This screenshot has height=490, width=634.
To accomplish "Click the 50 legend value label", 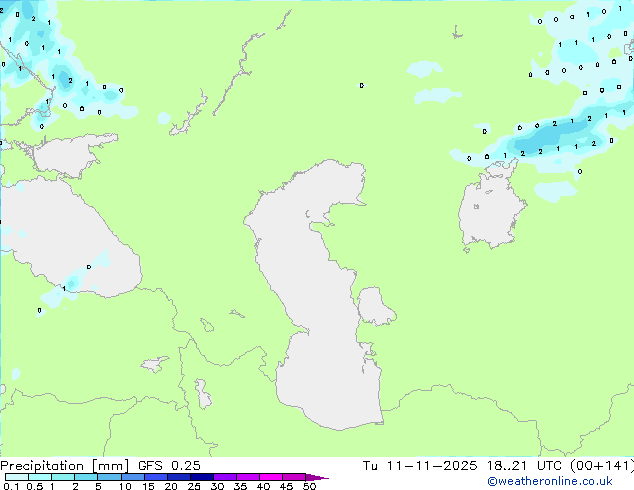I will tap(309, 486).
